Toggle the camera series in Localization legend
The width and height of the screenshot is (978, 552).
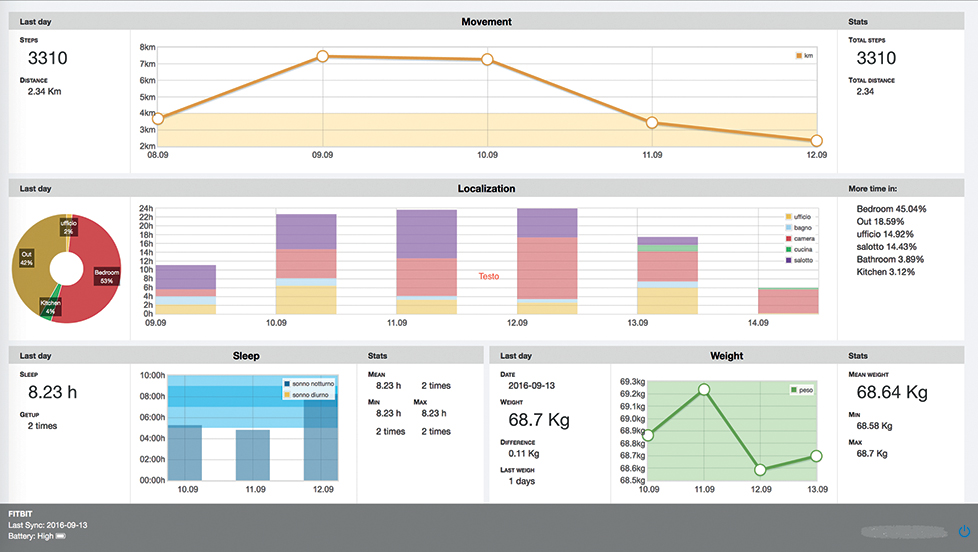(x=790, y=238)
